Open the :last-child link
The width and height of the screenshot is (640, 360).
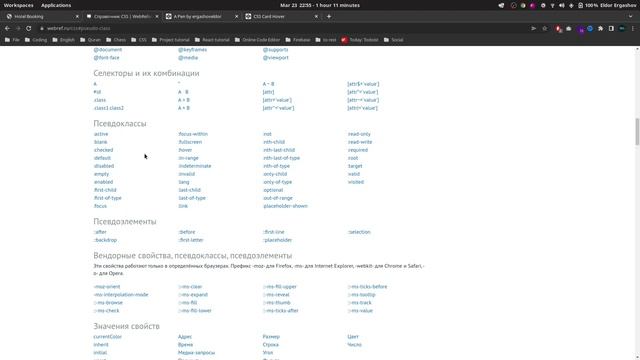point(189,190)
